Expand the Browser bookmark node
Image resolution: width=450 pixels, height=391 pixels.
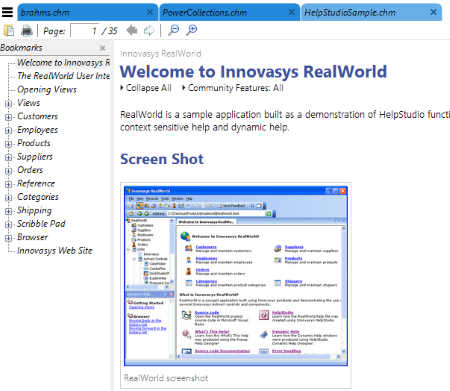coord(8,238)
